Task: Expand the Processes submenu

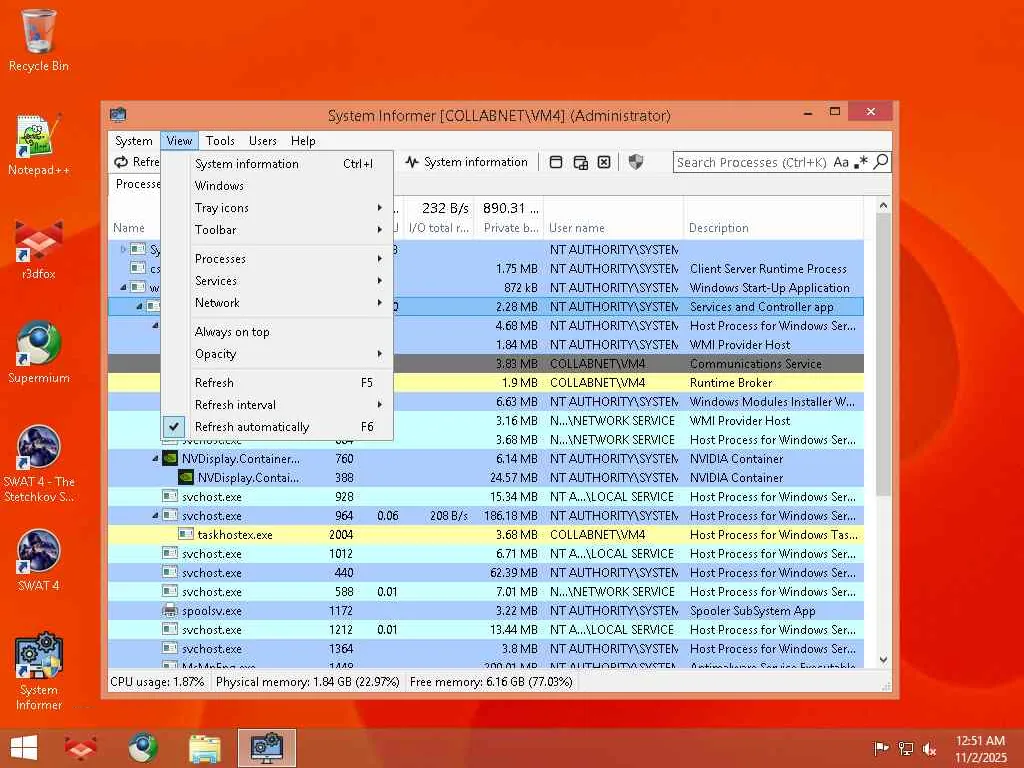Action: [277, 259]
